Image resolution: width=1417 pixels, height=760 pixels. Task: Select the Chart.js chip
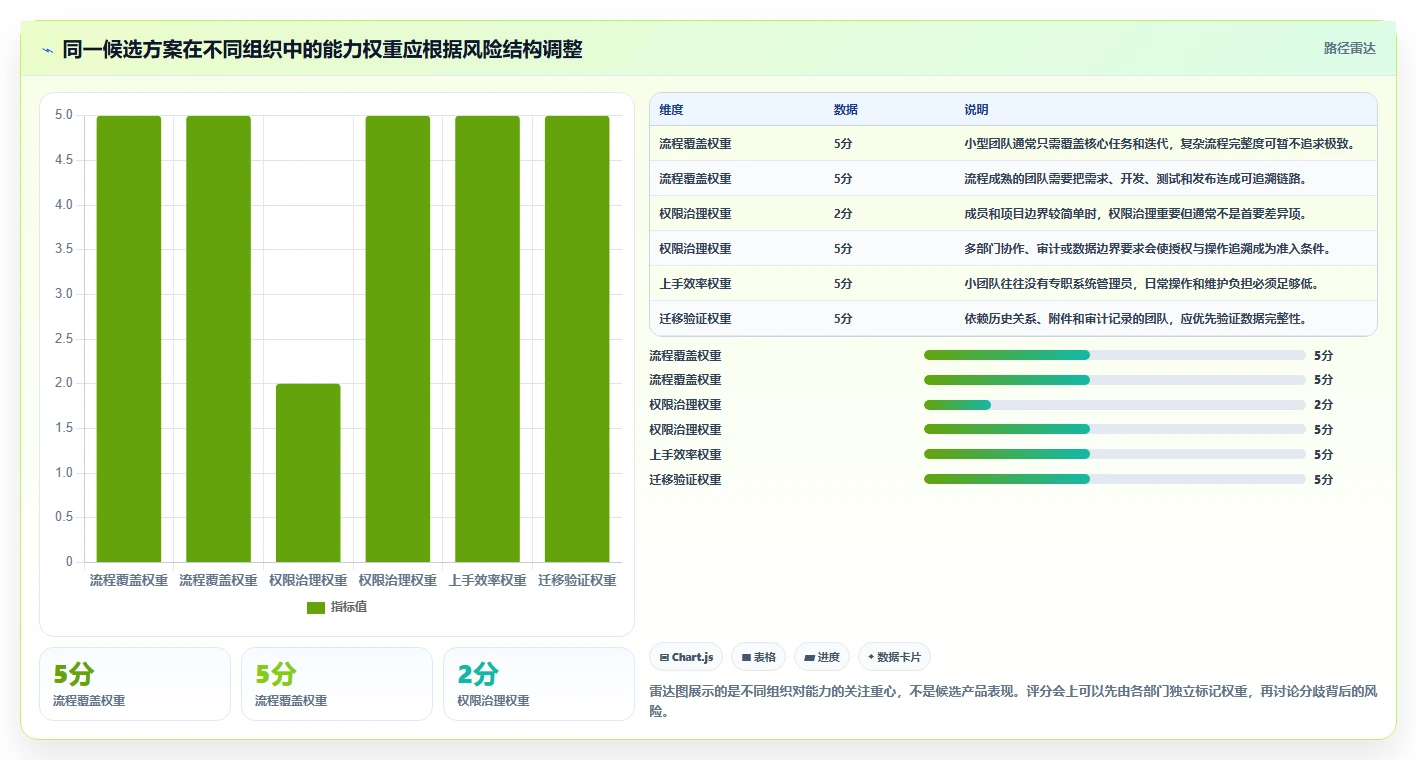(686, 657)
